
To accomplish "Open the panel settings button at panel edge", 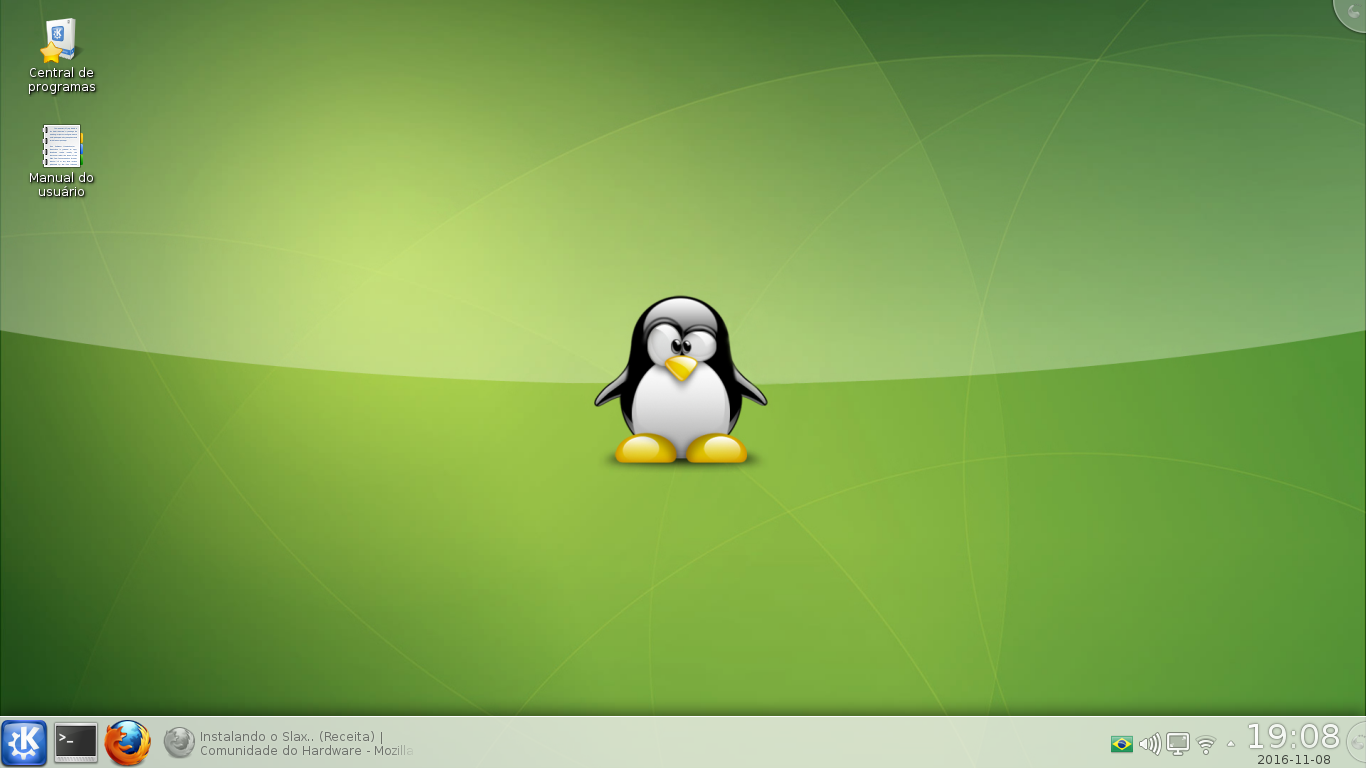I will (x=1357, y=743).
